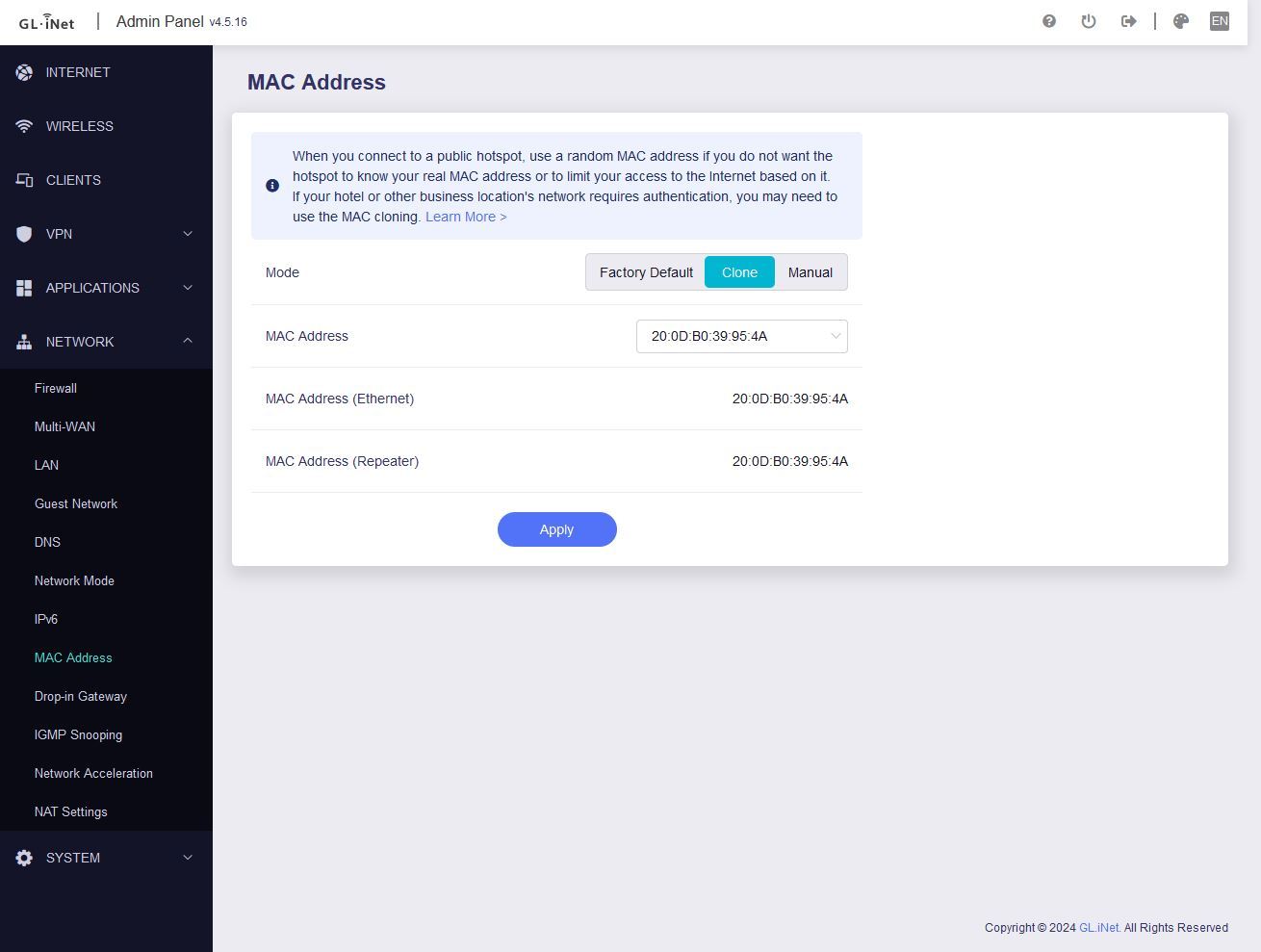Click the Internet globe icon in sidebar
1261x952 pixels.
pos(24,72)
